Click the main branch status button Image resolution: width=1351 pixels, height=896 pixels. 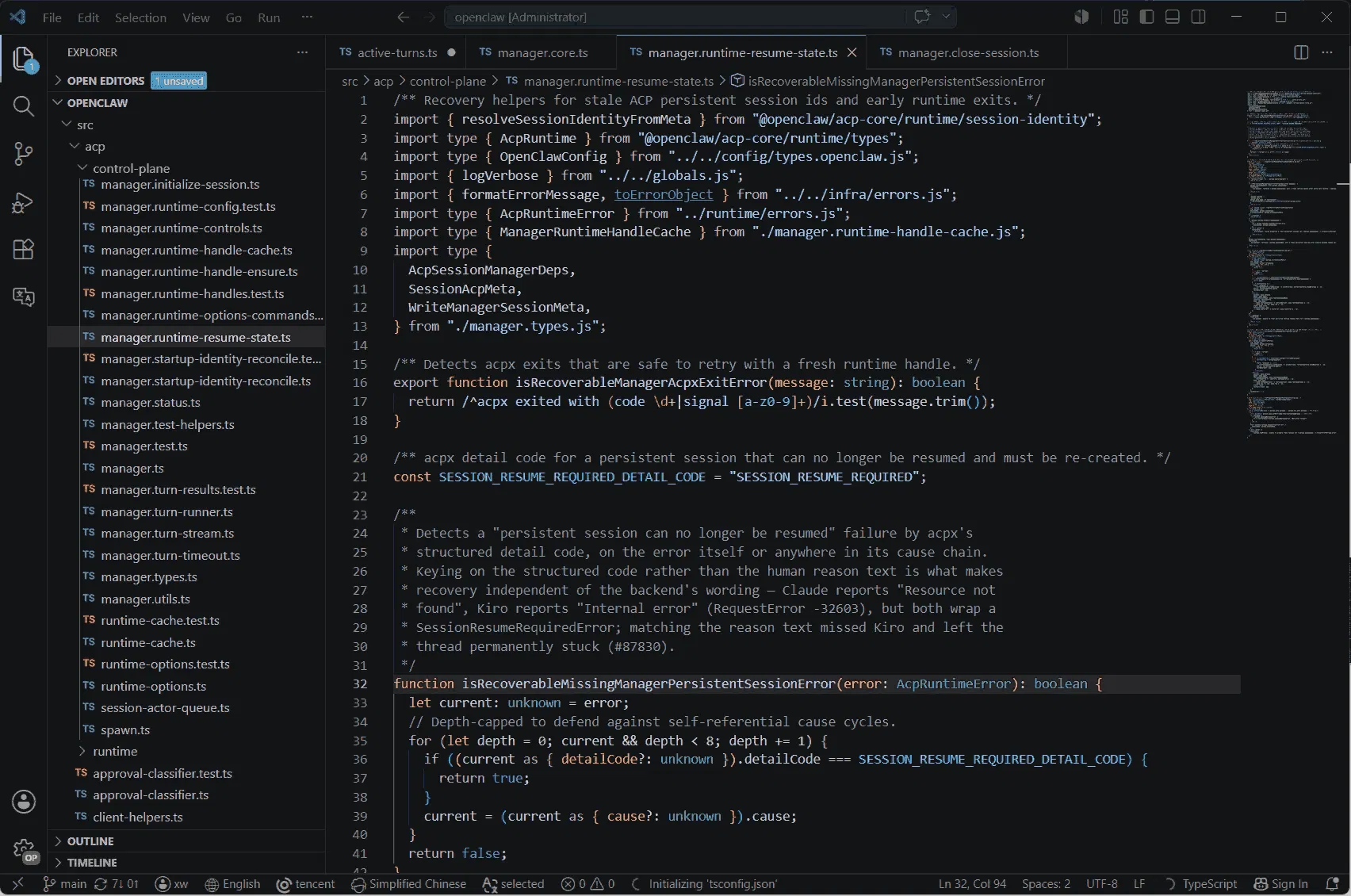tap(64, 884)
